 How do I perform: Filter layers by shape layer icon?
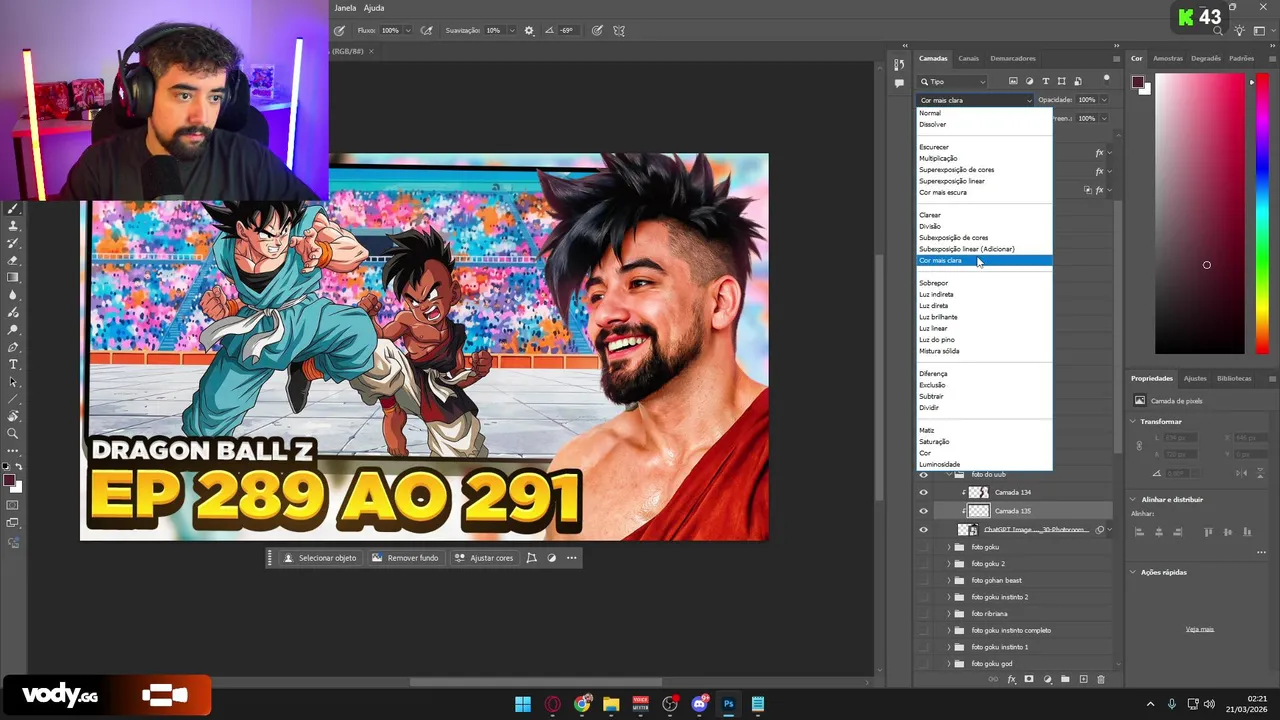(x=1061, y=81)
